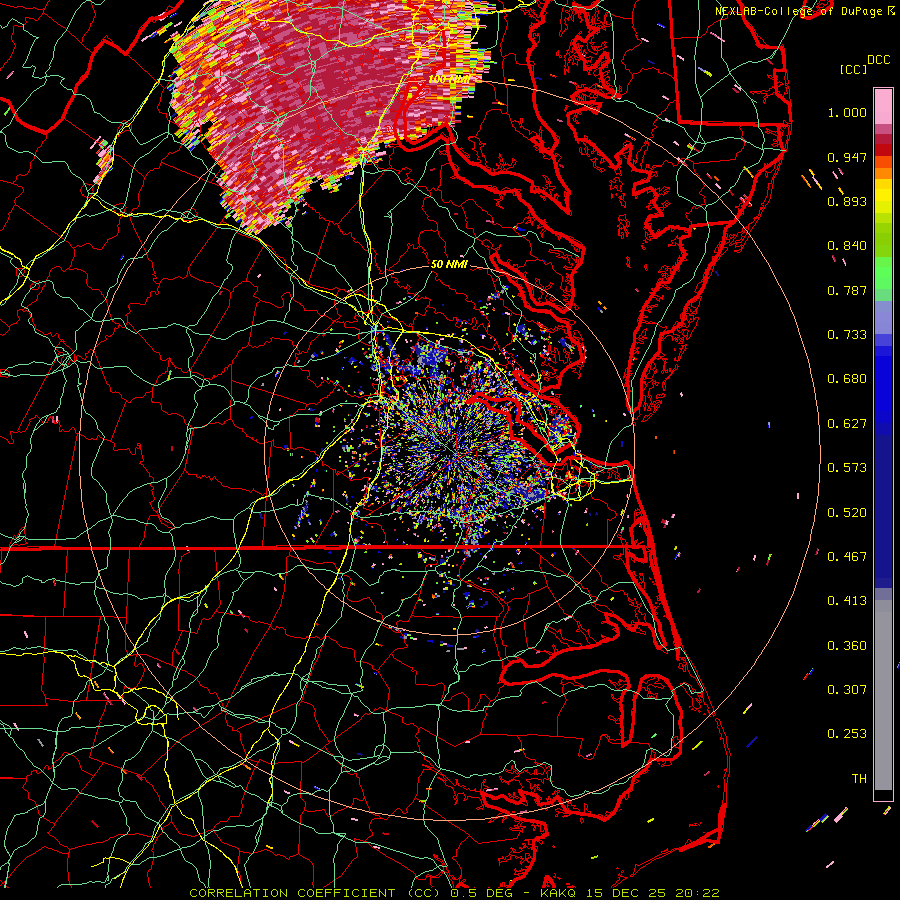Screen dimensions: 900x900
Task: Pick the gray low-value segment of the color bar
Action: [x=883, y=695]
